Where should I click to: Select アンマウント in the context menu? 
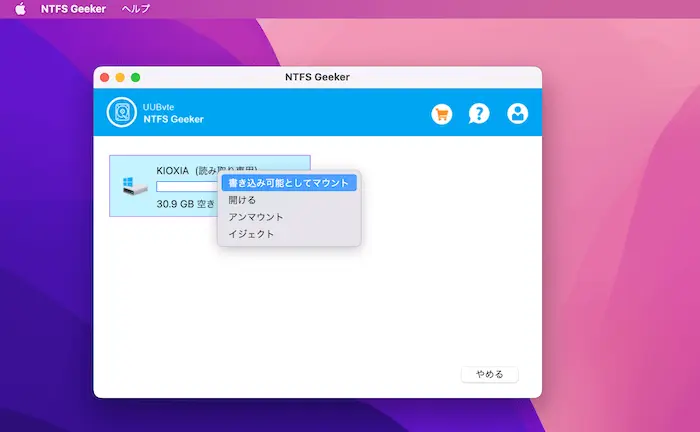(289, 217)
